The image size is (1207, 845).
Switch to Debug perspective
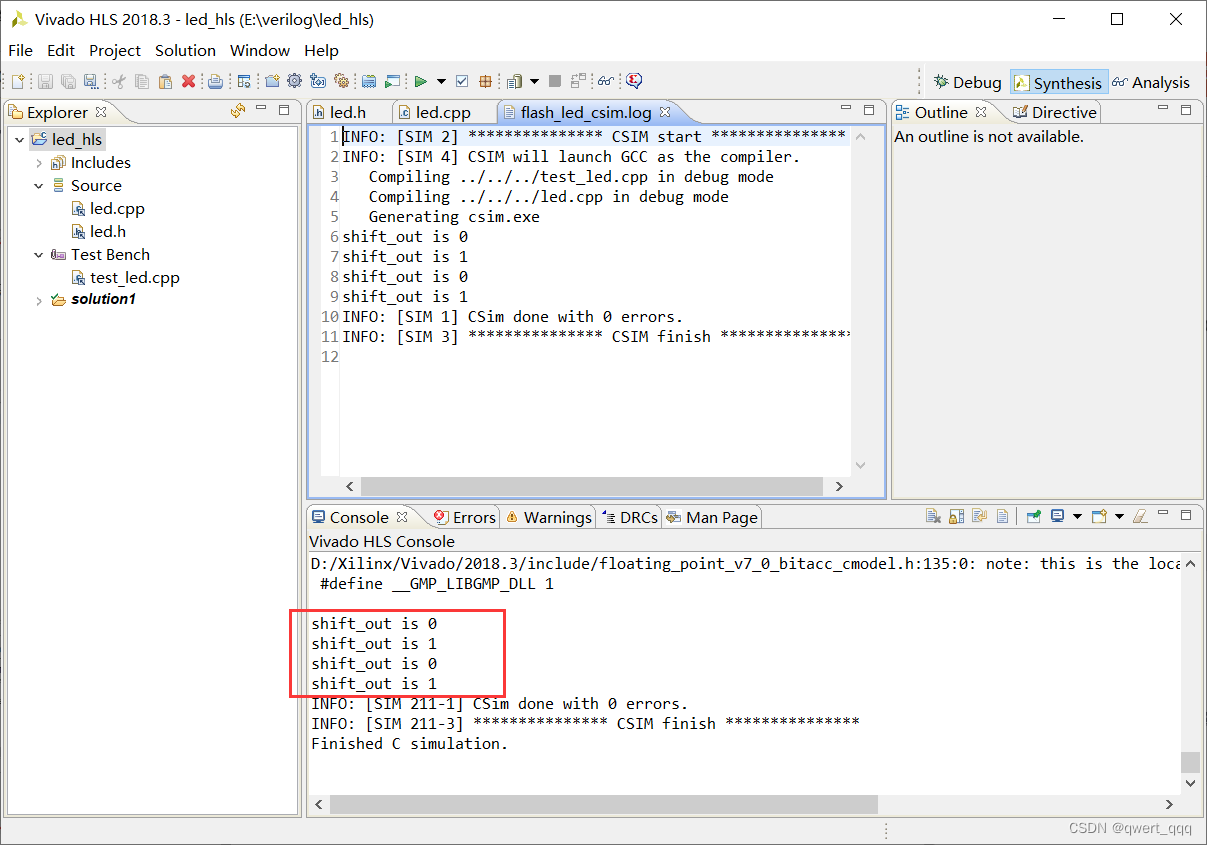pos(967,82)
